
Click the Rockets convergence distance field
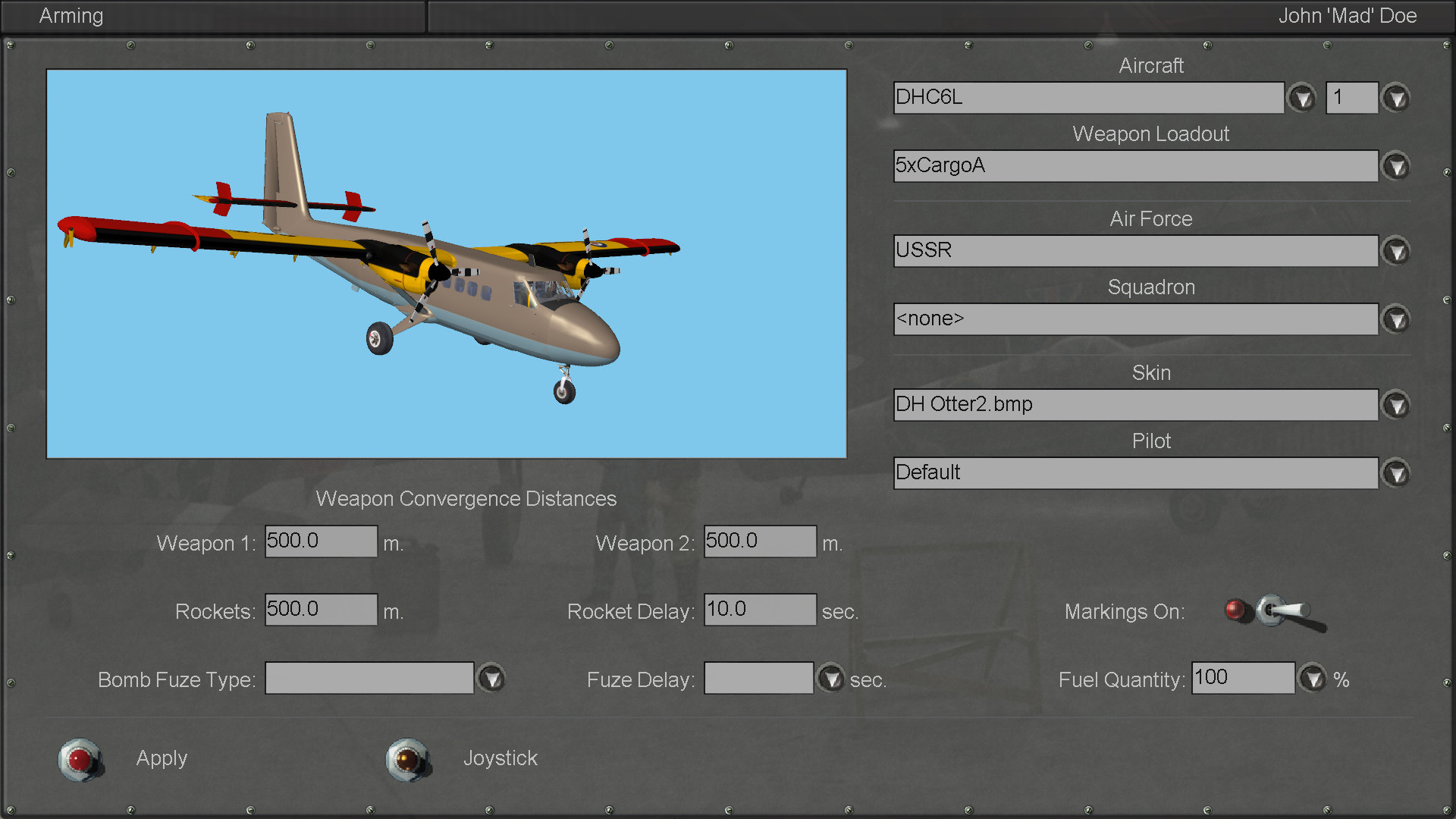click(321, 610)
